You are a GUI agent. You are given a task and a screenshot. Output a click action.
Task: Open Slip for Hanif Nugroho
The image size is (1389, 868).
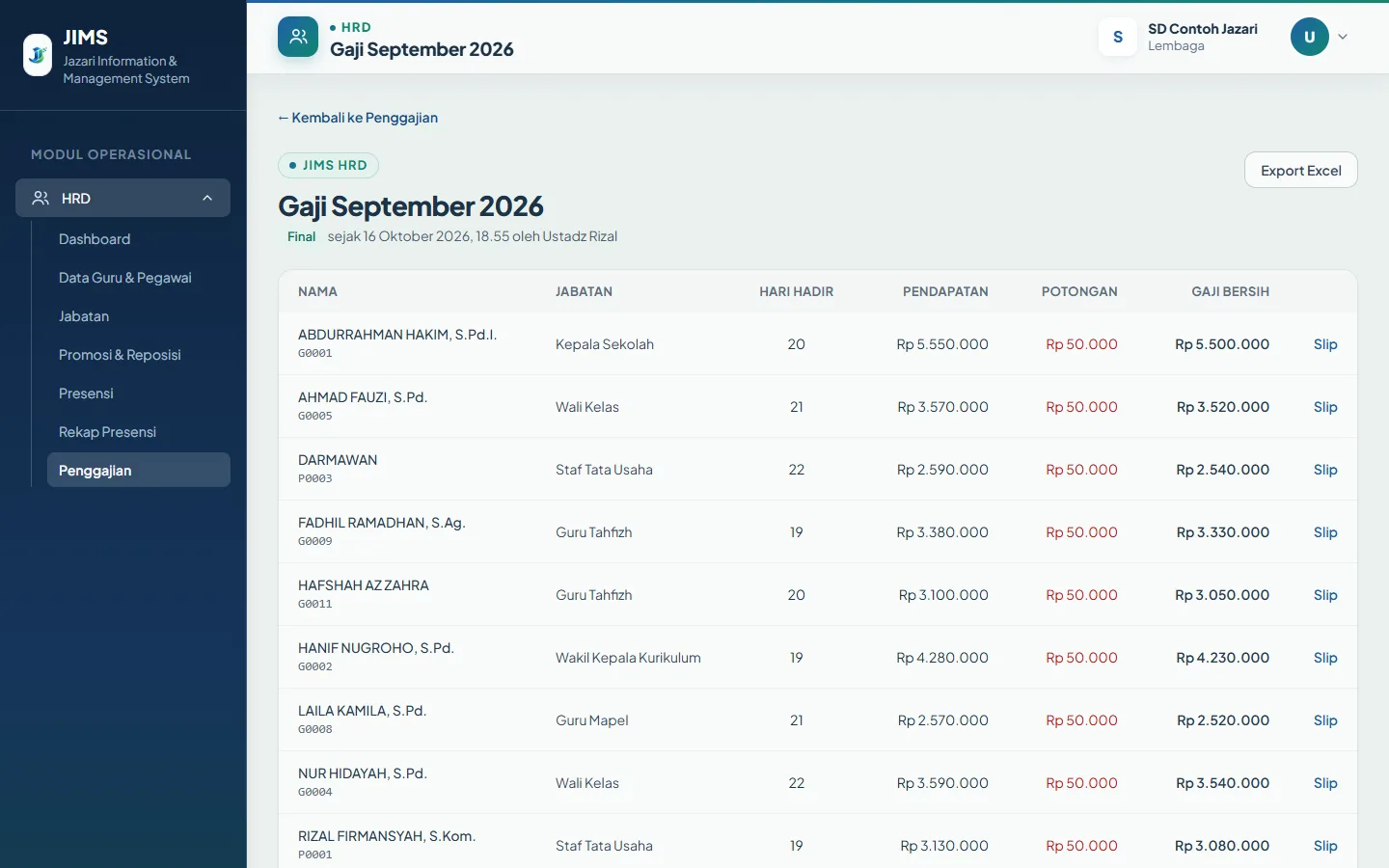1325,658
